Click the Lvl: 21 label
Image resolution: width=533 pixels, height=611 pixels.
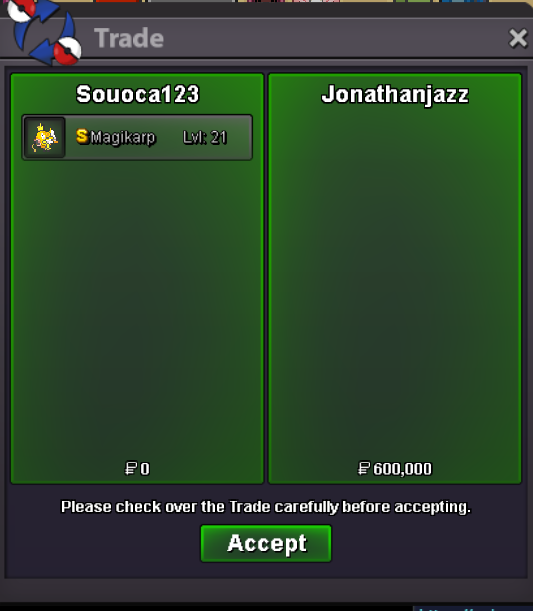pos(205,137)
